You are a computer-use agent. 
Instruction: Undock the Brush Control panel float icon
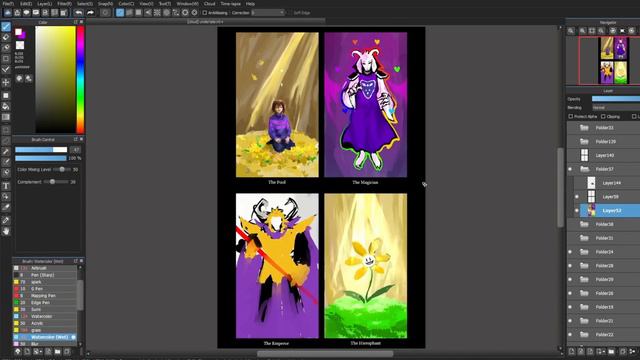click(x=76, y=140)
